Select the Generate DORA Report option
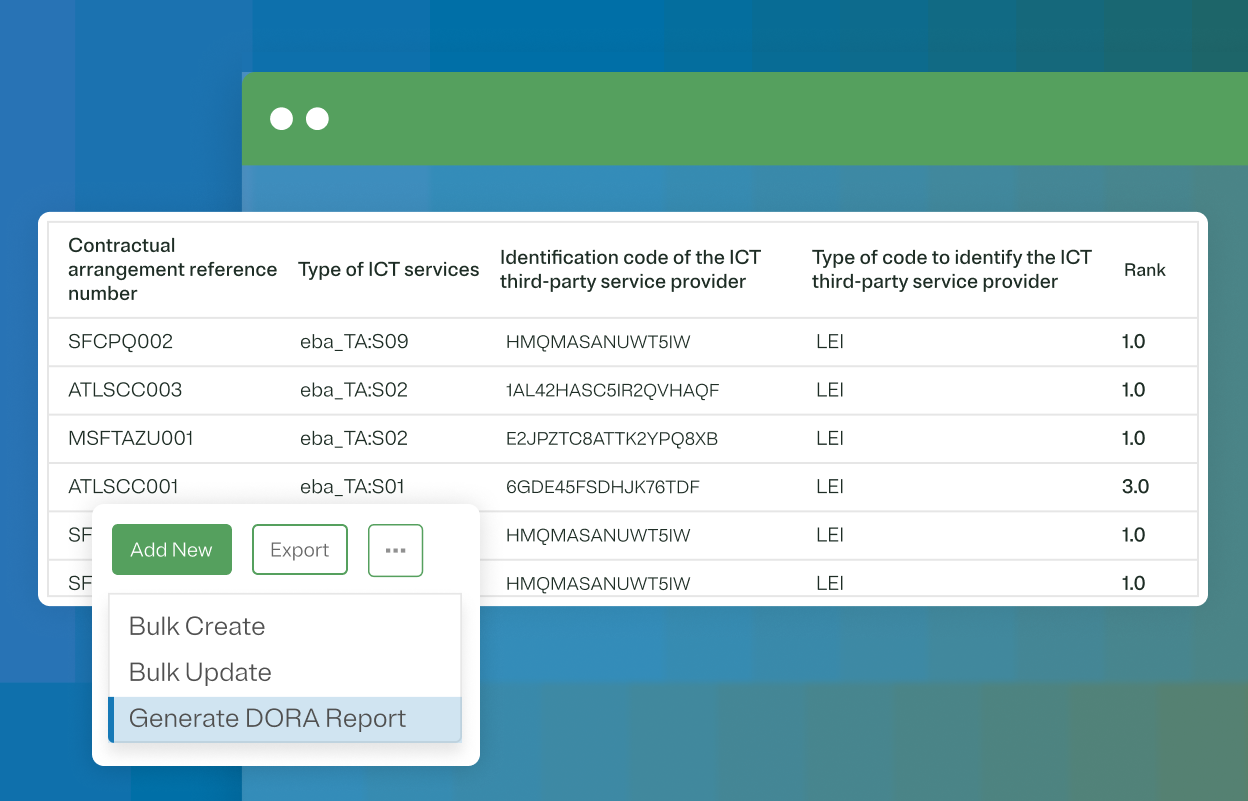The height and width of the screenshot is (801, 1248). (267, 718)
